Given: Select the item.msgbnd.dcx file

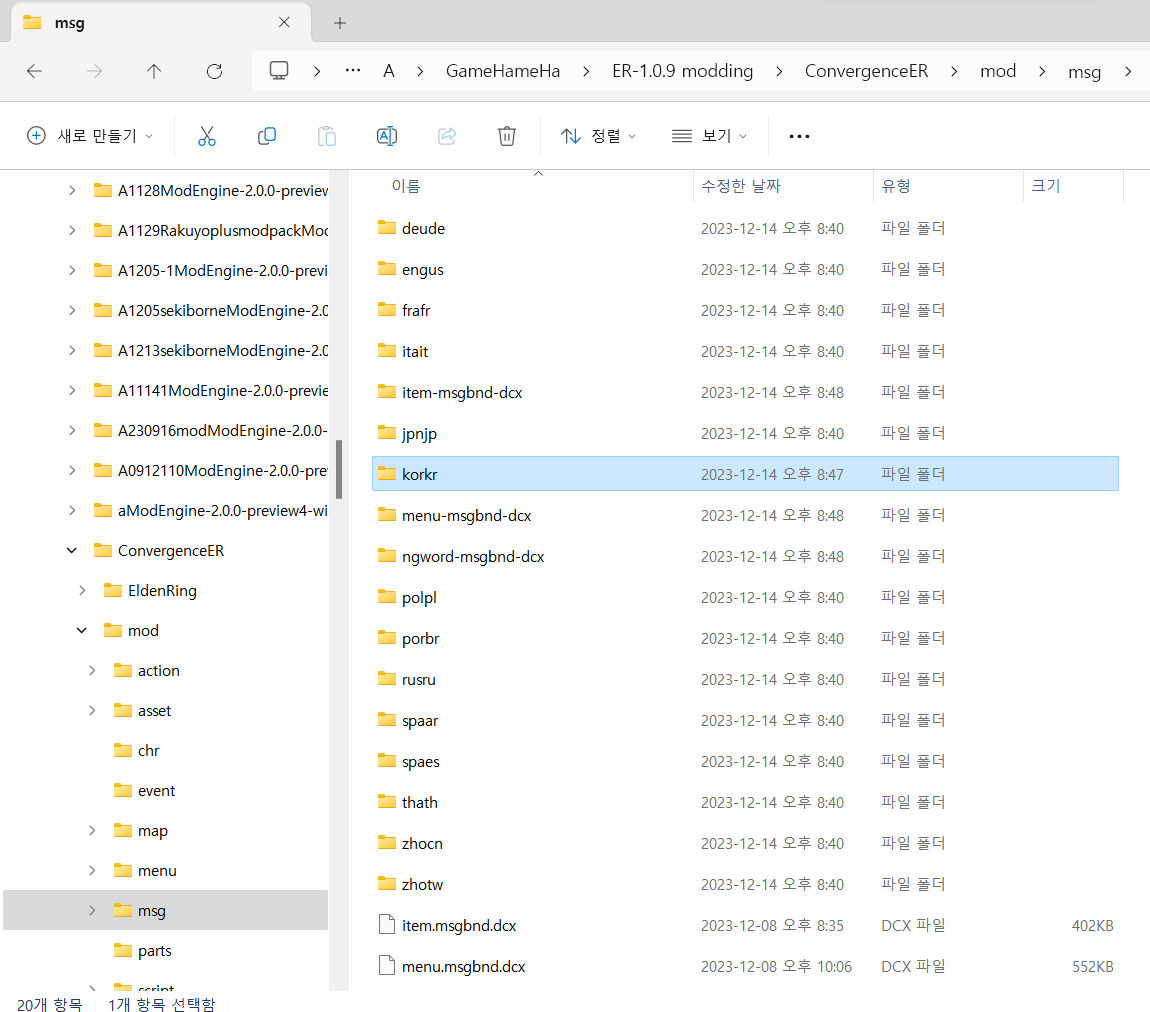Looking at the screenshot, I should [459, 925].
